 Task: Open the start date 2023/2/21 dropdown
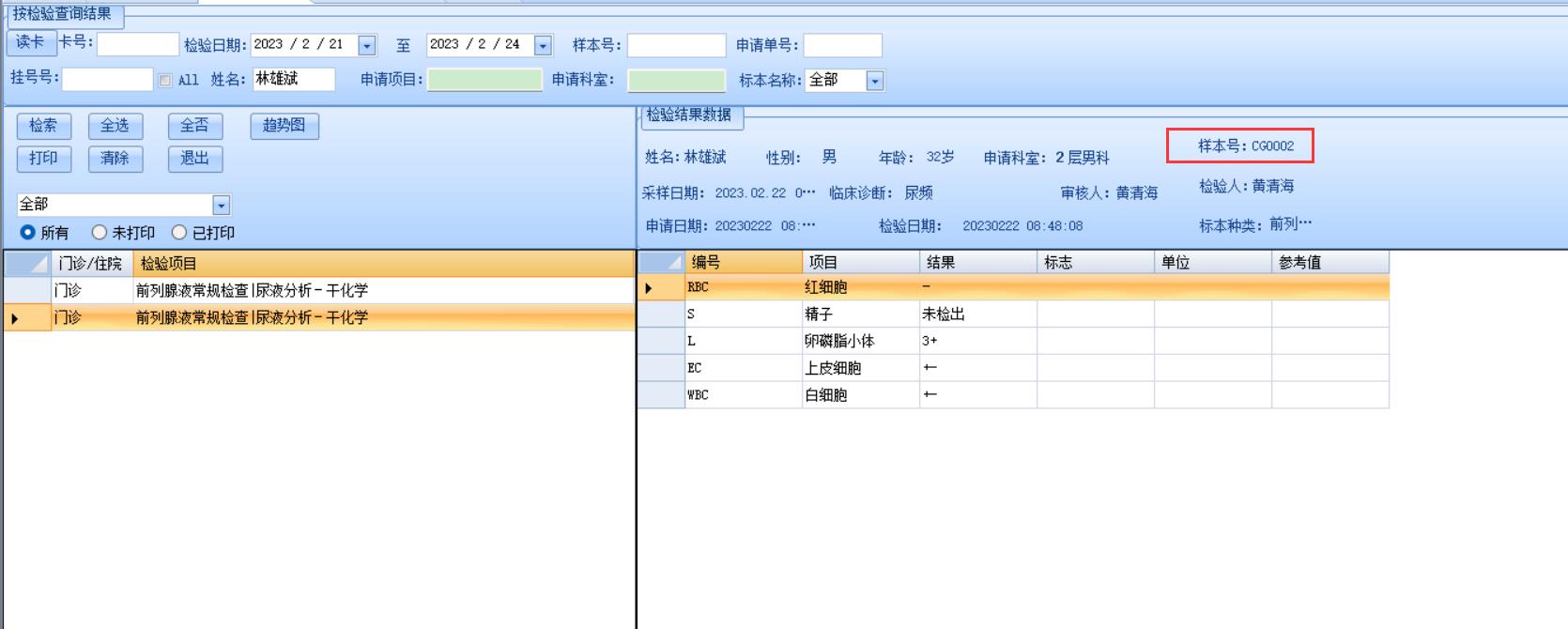click(x=367, y=45)
